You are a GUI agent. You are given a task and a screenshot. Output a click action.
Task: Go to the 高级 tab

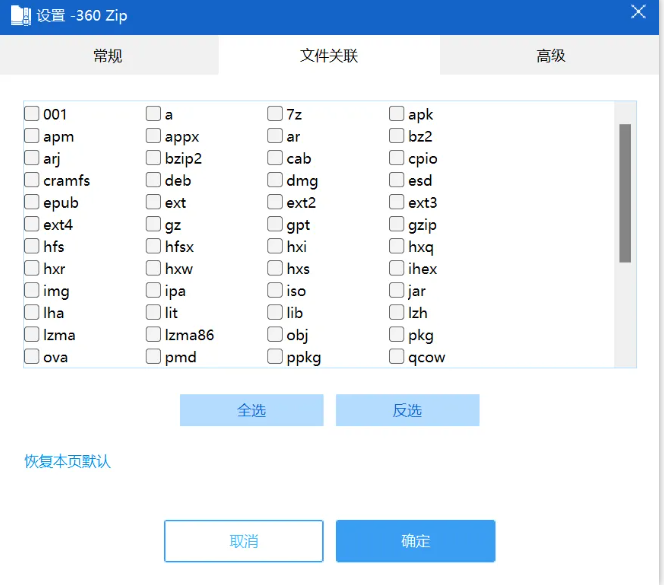pos(551,55)
